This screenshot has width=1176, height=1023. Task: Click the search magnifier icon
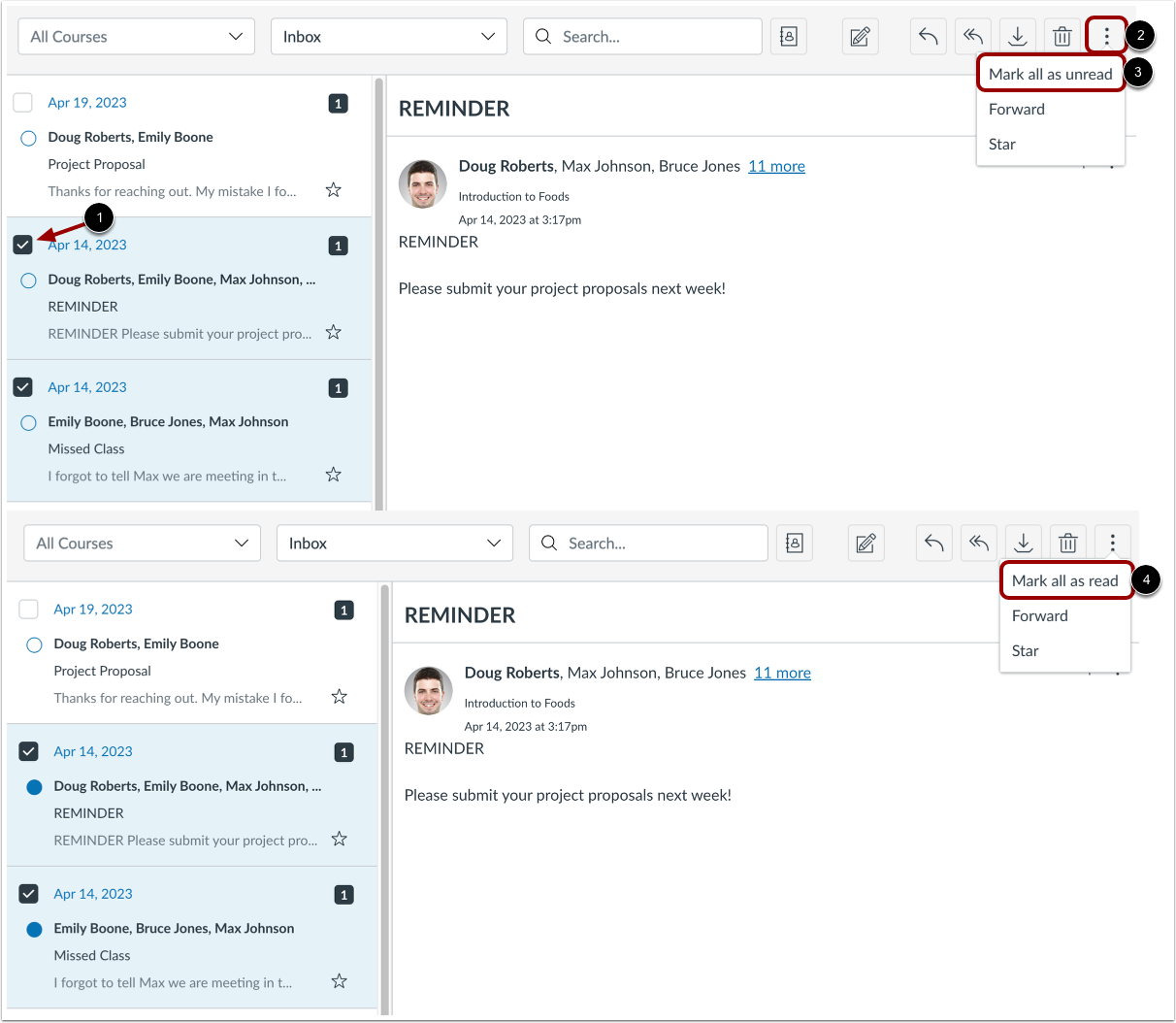(543, 36)
